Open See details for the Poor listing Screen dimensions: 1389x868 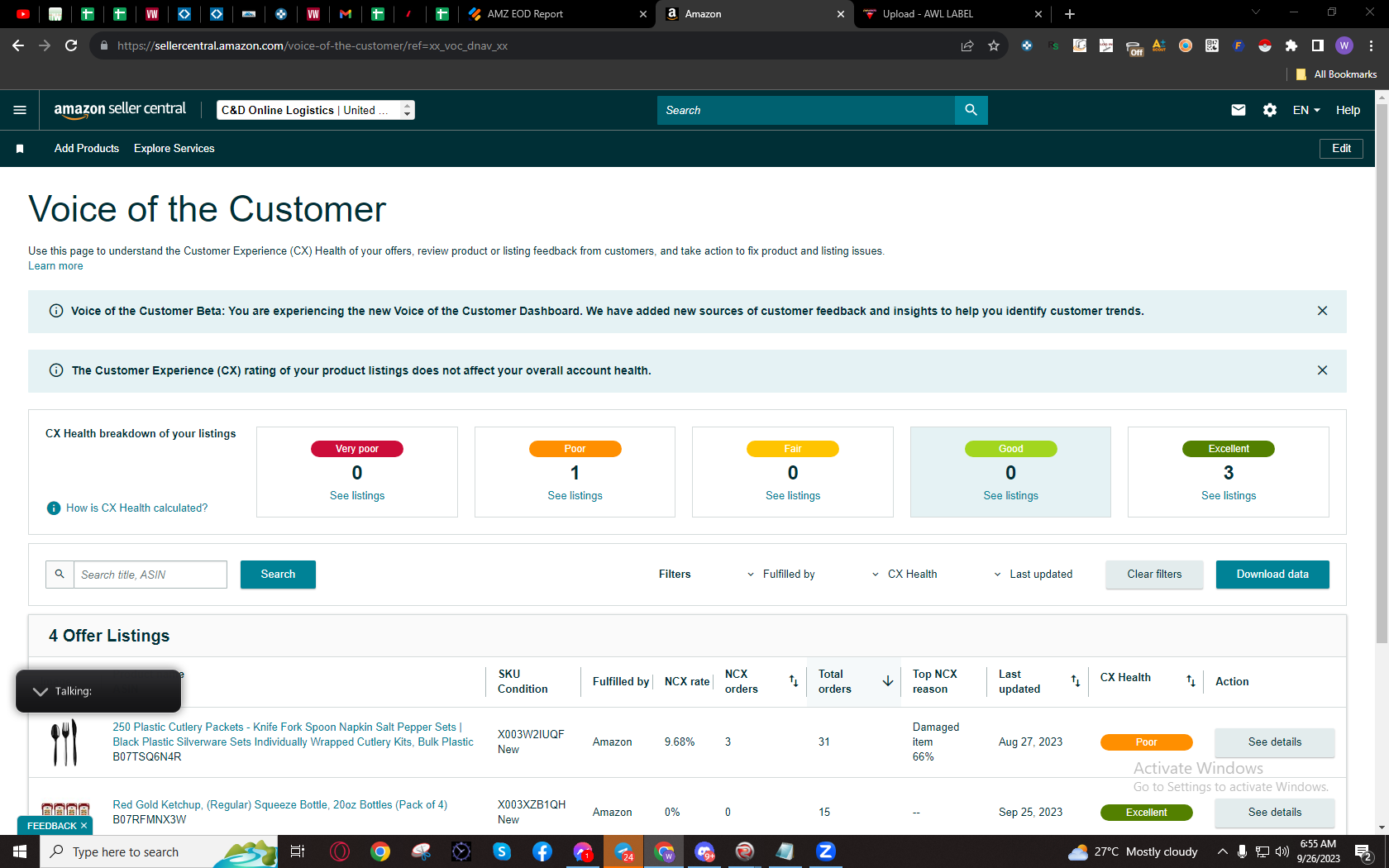click(1274, 742)
